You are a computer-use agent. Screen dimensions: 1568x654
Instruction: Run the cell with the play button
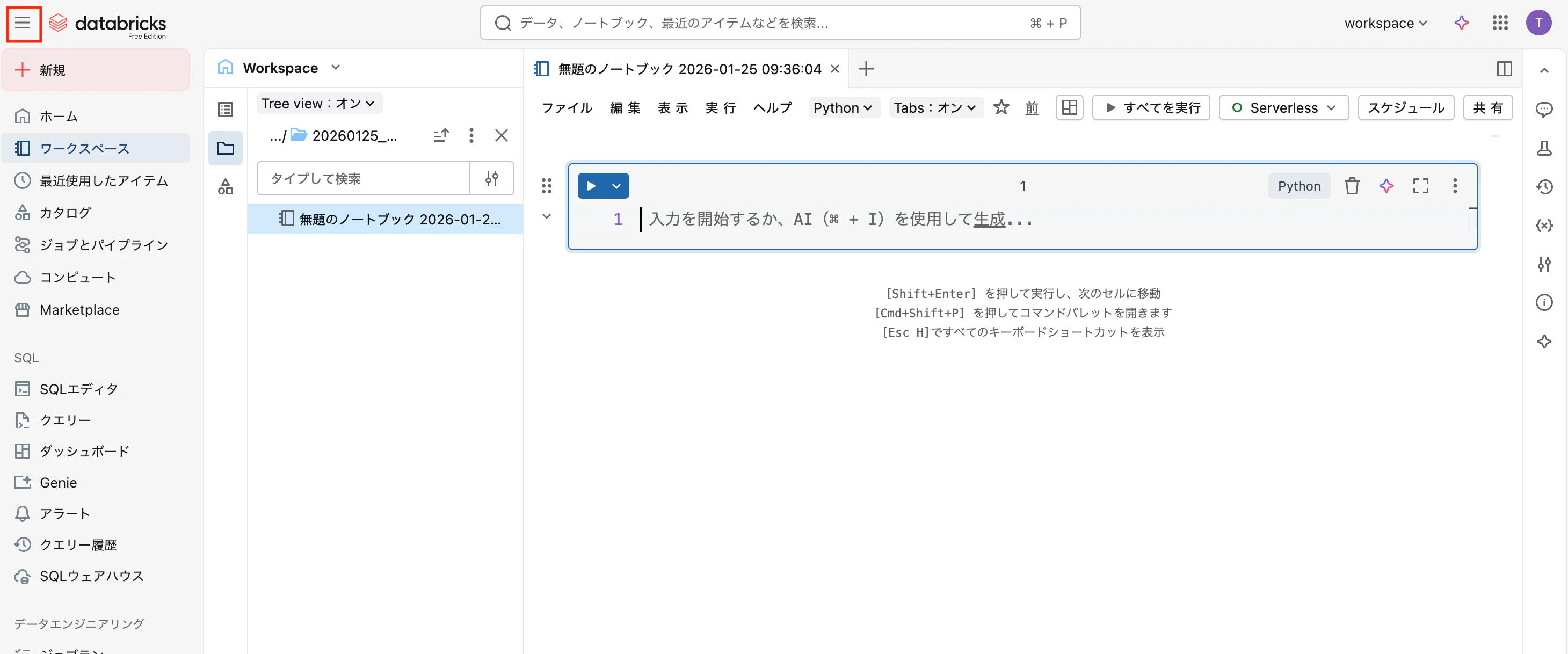click(591, 186)
